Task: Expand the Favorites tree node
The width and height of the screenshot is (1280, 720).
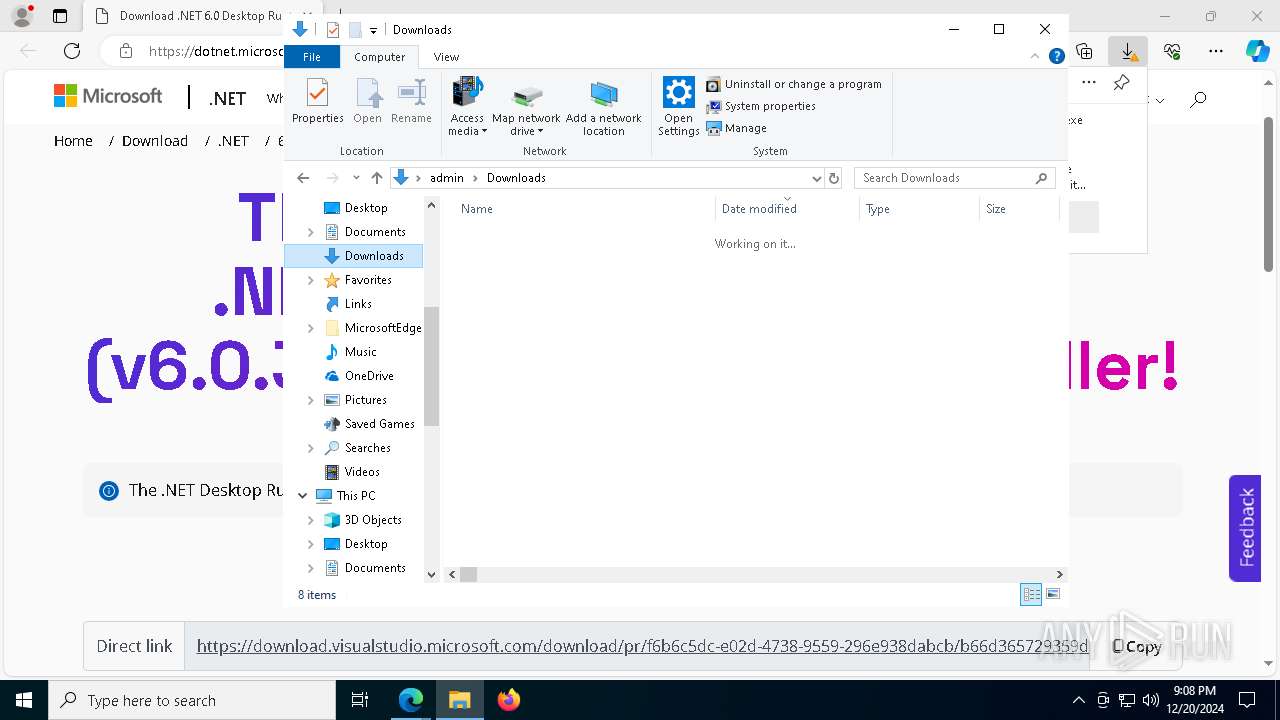Action: pos(311,280)
